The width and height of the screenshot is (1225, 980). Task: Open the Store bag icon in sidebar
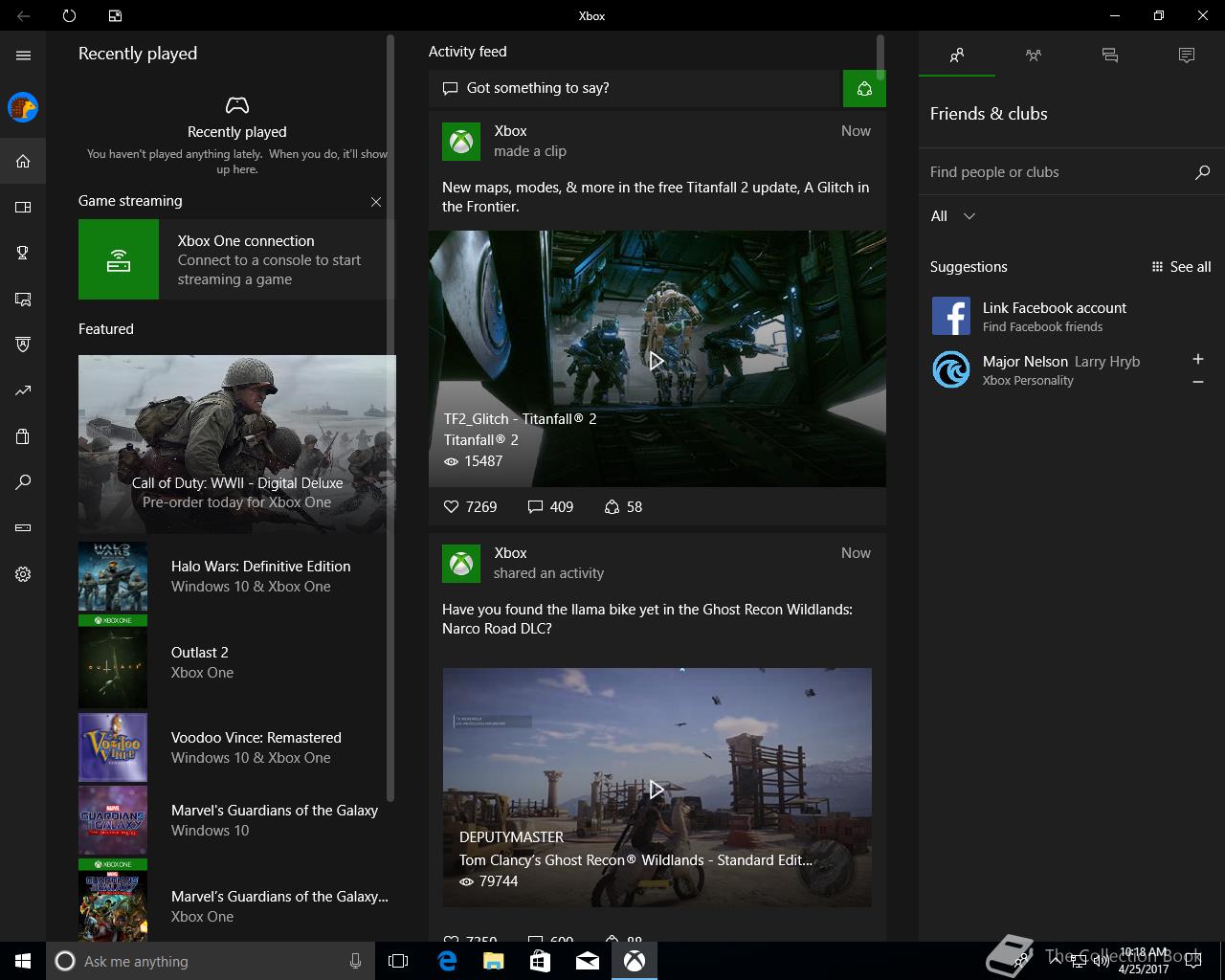[x=23, y=436]
